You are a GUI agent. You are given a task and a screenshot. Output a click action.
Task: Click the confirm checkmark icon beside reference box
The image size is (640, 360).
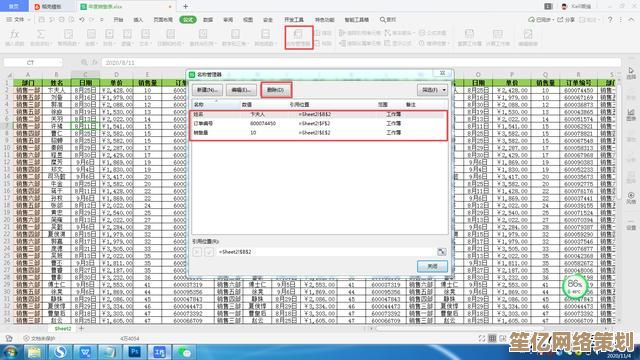(209, 252)
